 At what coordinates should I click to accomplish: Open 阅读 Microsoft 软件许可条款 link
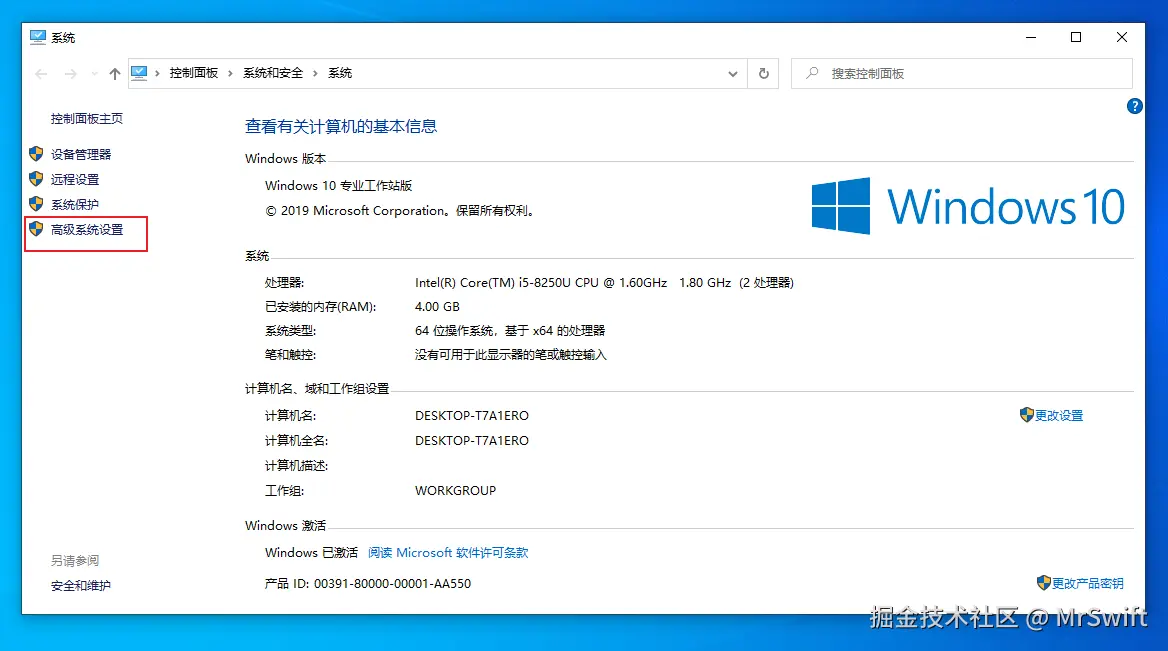tap(448, 553)
